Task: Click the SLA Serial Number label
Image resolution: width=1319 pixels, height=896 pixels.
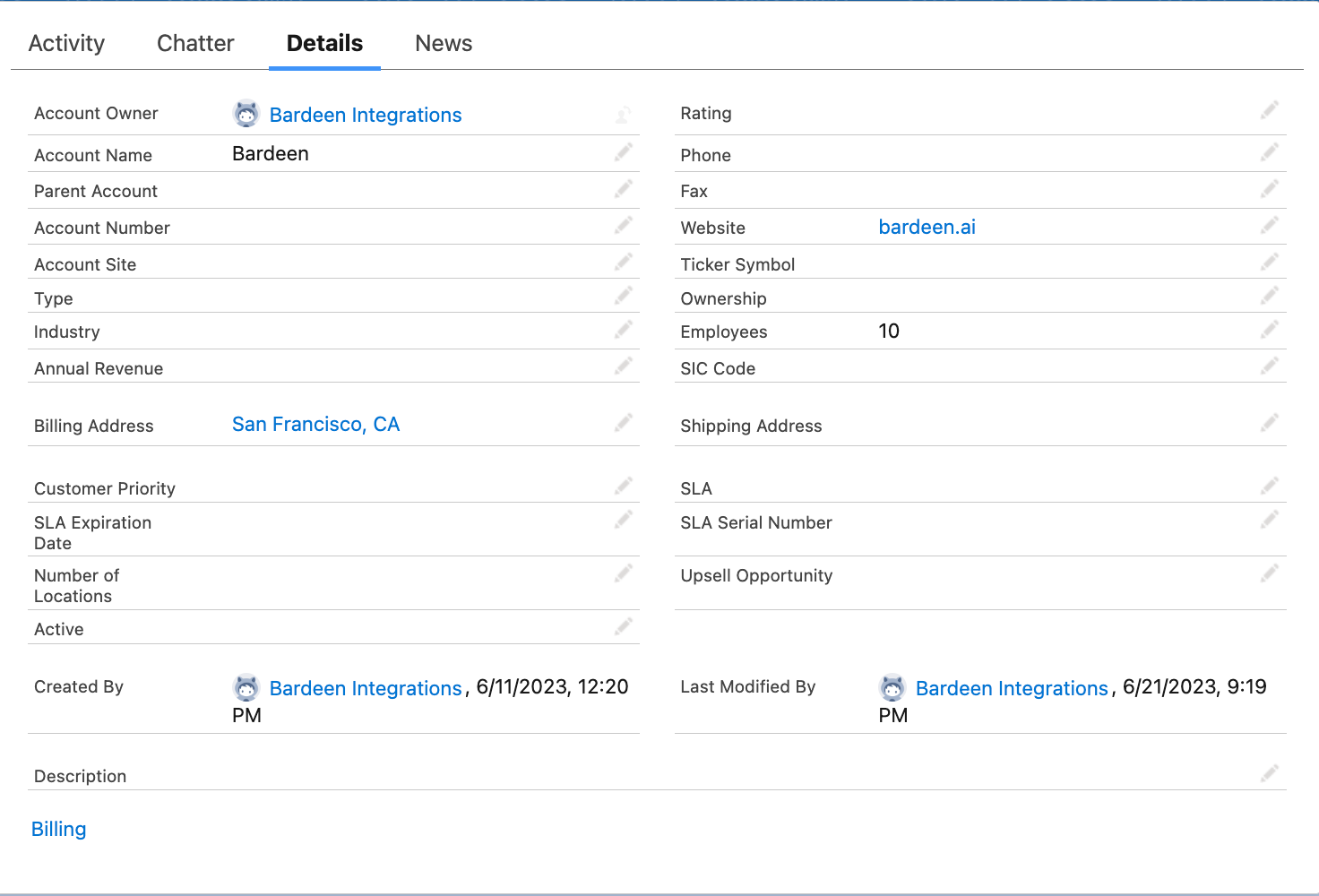Action: (x=756, y=523)
